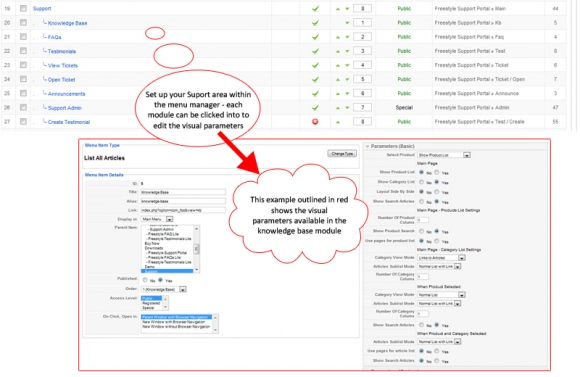Select New Window with Browser Navigation option
580x377 pixels.
pos(176,322)
